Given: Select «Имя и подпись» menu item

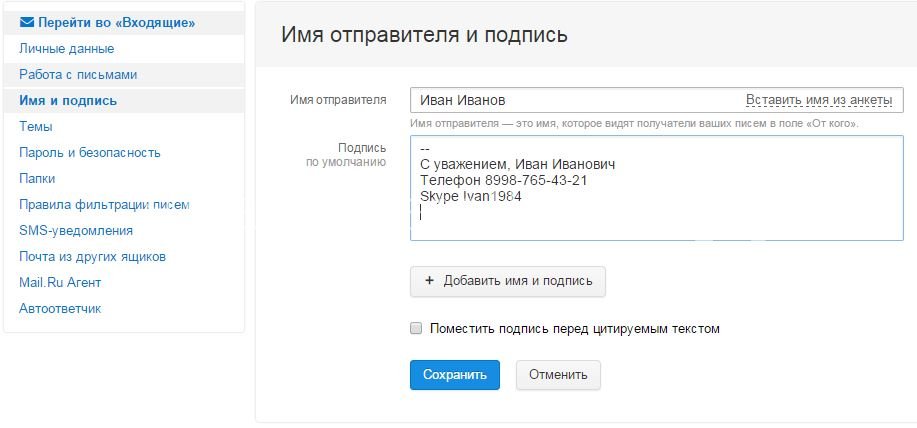Looking at the screenshot, I should click(x=68, y=101).
